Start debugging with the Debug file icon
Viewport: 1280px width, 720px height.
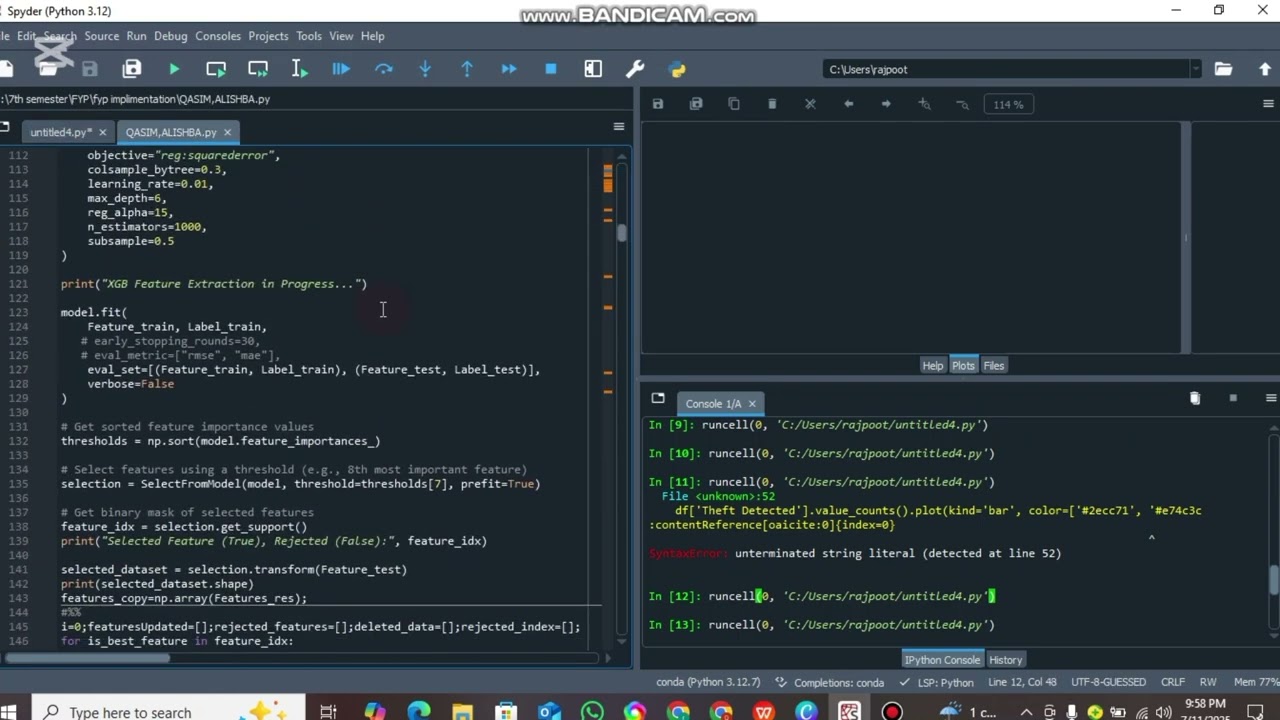point(341,69)
